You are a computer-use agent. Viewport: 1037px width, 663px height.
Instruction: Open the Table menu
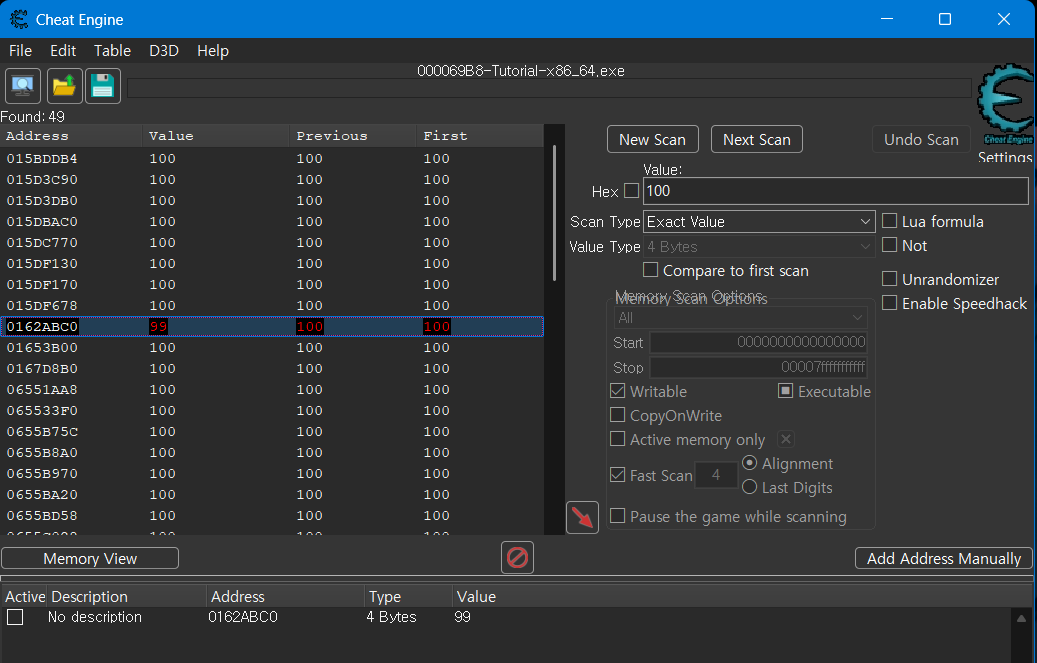112,50
